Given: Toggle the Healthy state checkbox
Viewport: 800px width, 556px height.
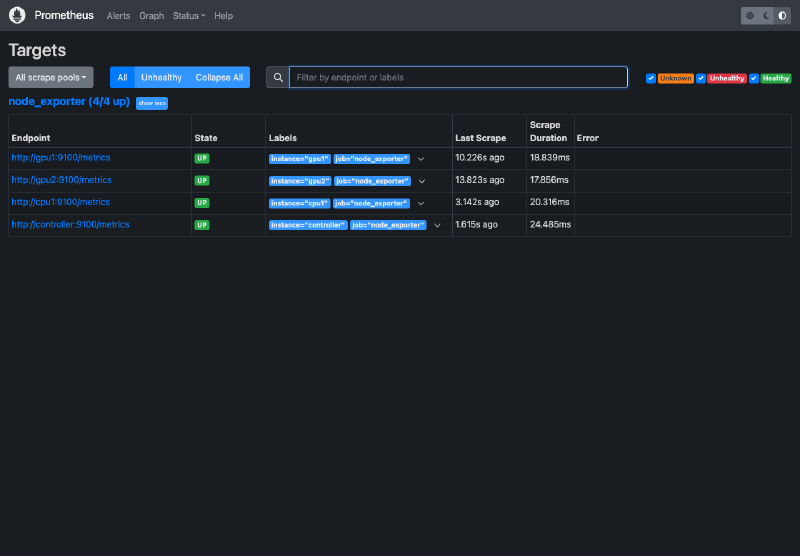Looking at the screenshot, I should [754, 78].
